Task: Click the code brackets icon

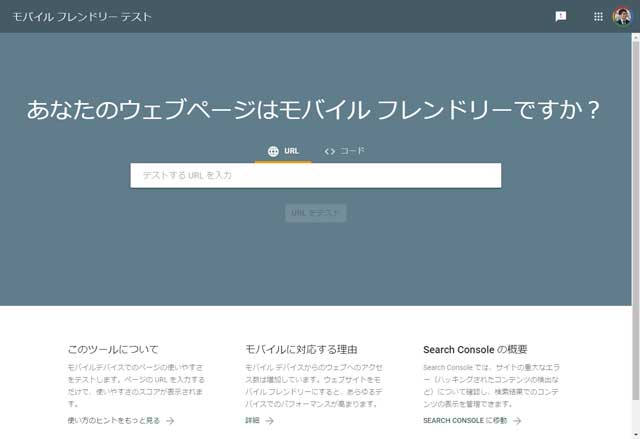Action: [x=329, y=151]
